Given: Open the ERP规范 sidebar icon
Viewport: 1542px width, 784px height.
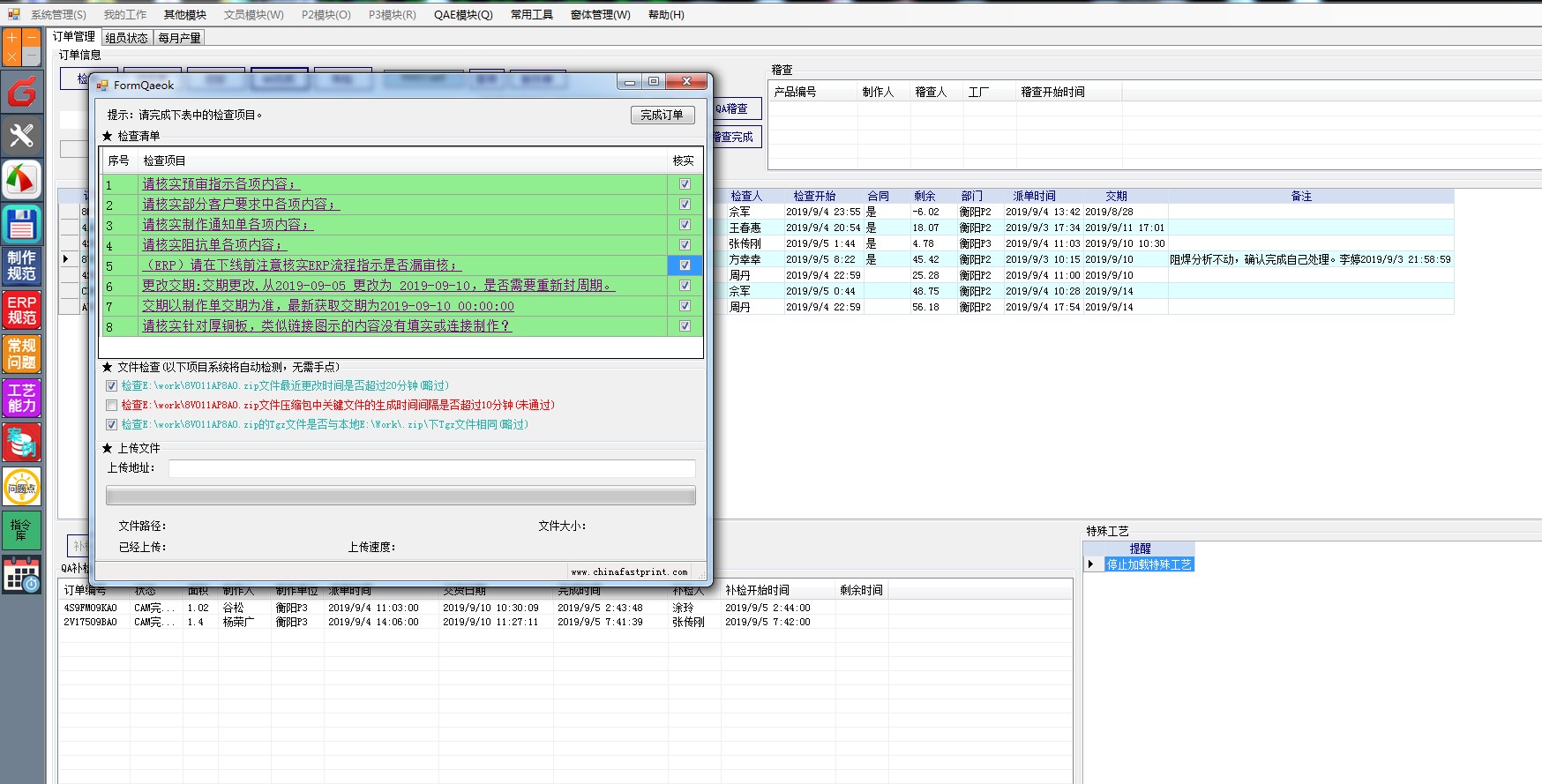Looking at the screenshot, I should [x=21, y=310].
